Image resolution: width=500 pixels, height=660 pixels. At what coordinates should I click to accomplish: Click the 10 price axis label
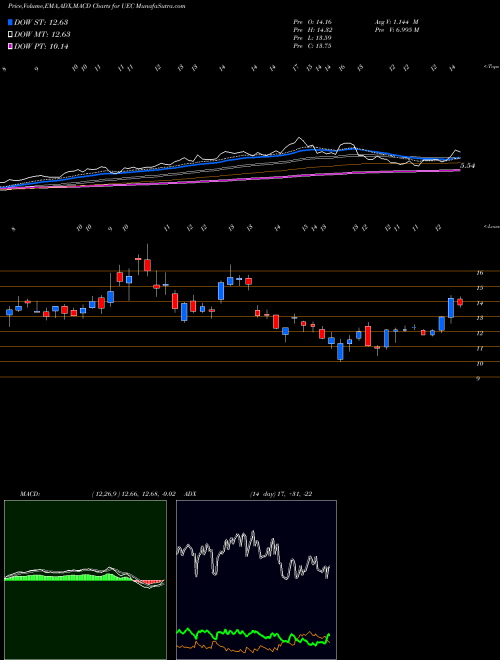tap(479, 364)
